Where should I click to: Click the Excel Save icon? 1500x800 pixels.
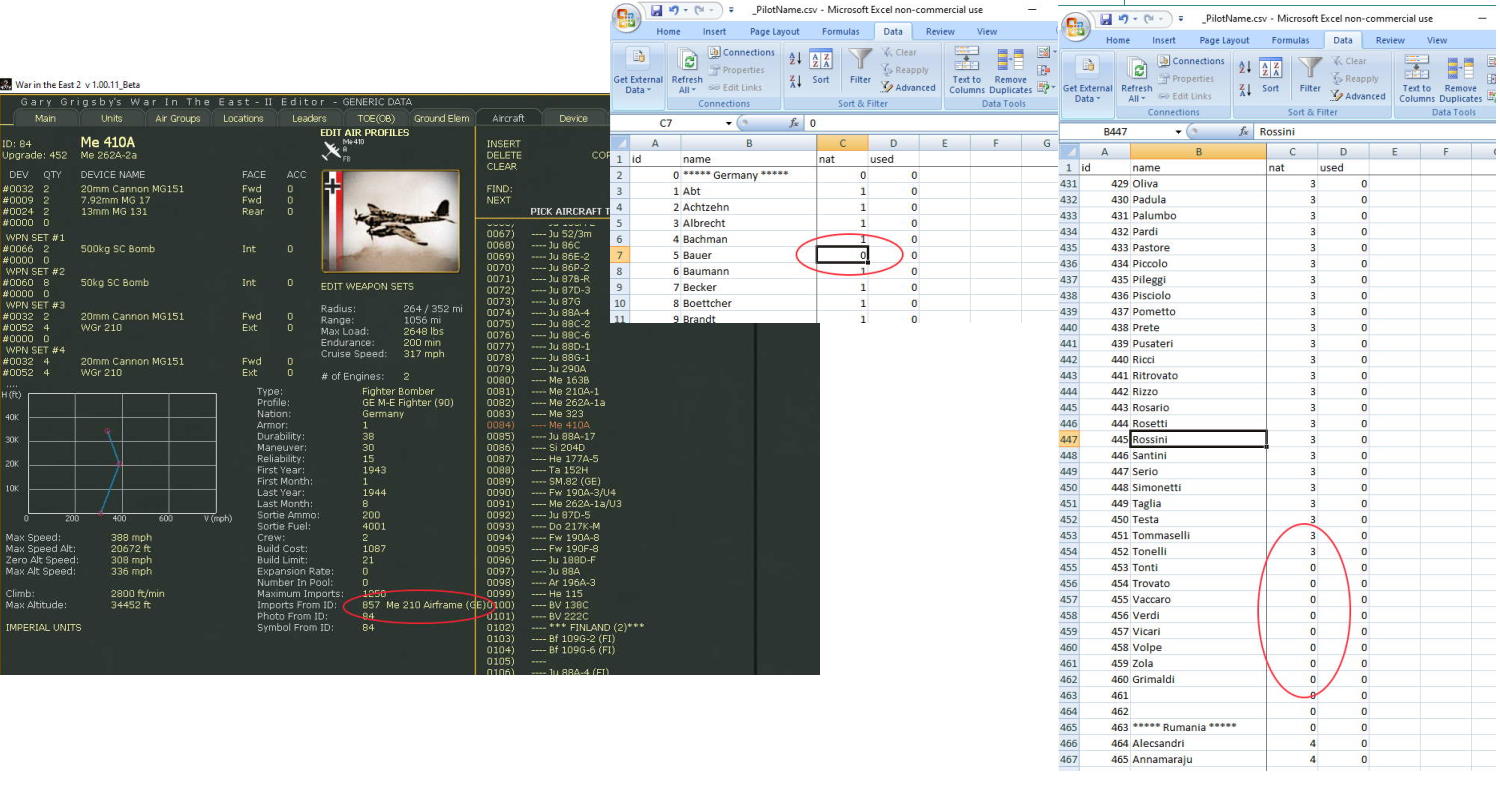(658, 9)
